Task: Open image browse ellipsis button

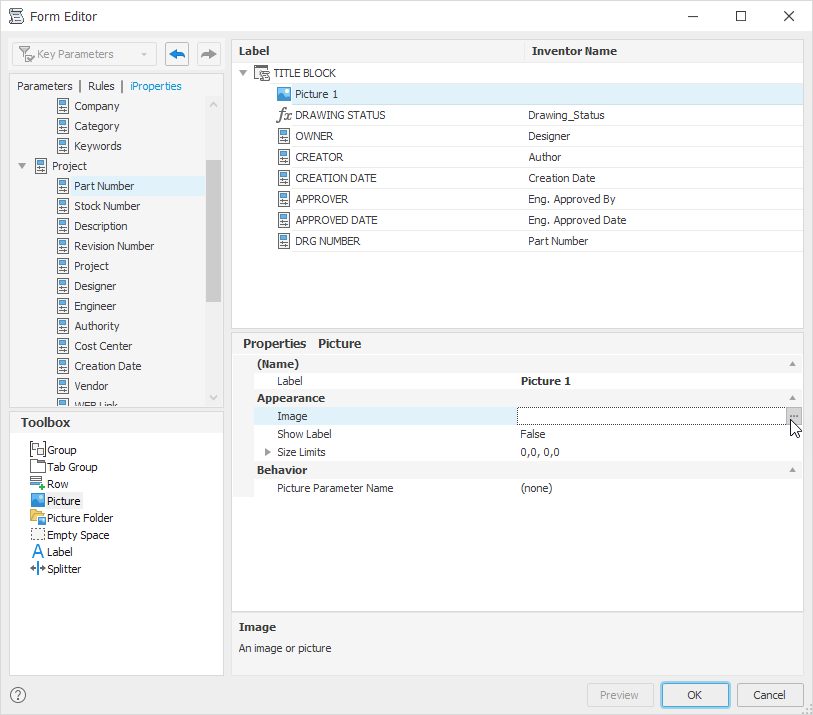Action: [x=794, y=416]
